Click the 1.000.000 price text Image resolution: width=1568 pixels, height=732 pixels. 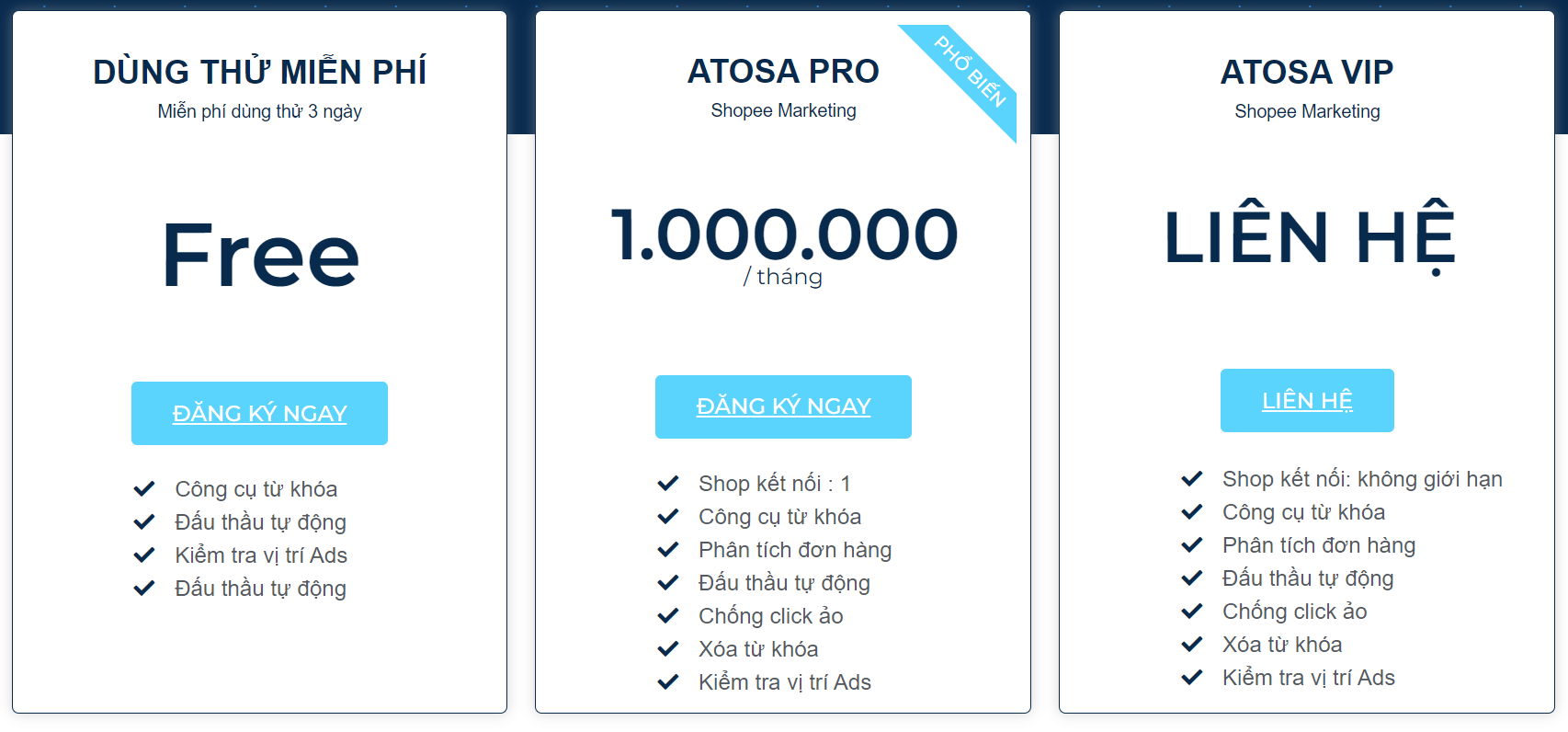(784, 234)
